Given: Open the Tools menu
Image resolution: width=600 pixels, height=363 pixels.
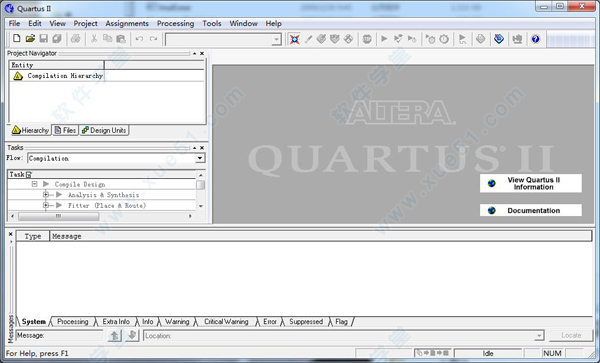Looking at the screenshot, I should click(212, 23).
